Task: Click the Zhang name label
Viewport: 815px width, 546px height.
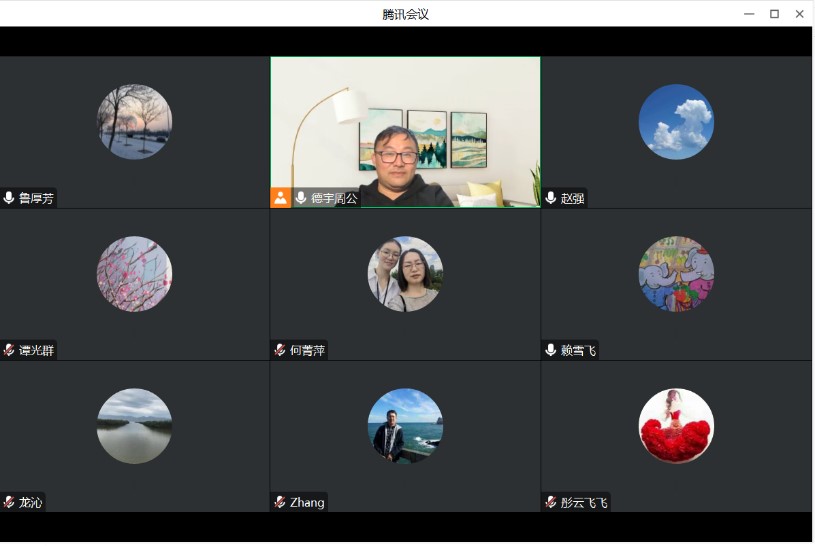Action: (x=307, y=502)
